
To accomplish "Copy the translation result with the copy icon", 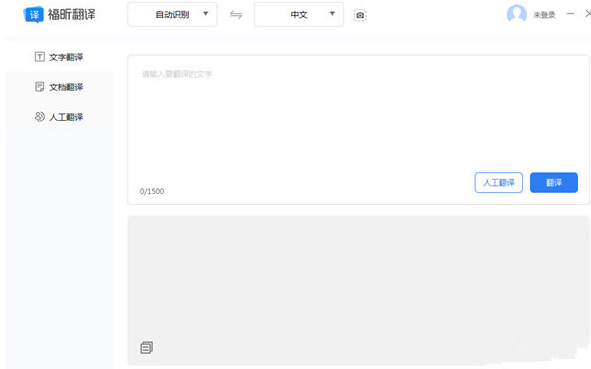I will point(147,347).
